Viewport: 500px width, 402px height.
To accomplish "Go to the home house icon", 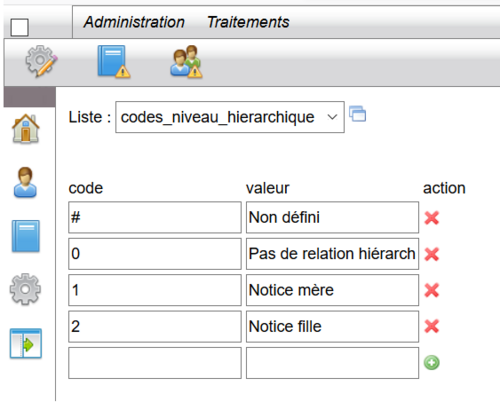I will coord(26,129).
